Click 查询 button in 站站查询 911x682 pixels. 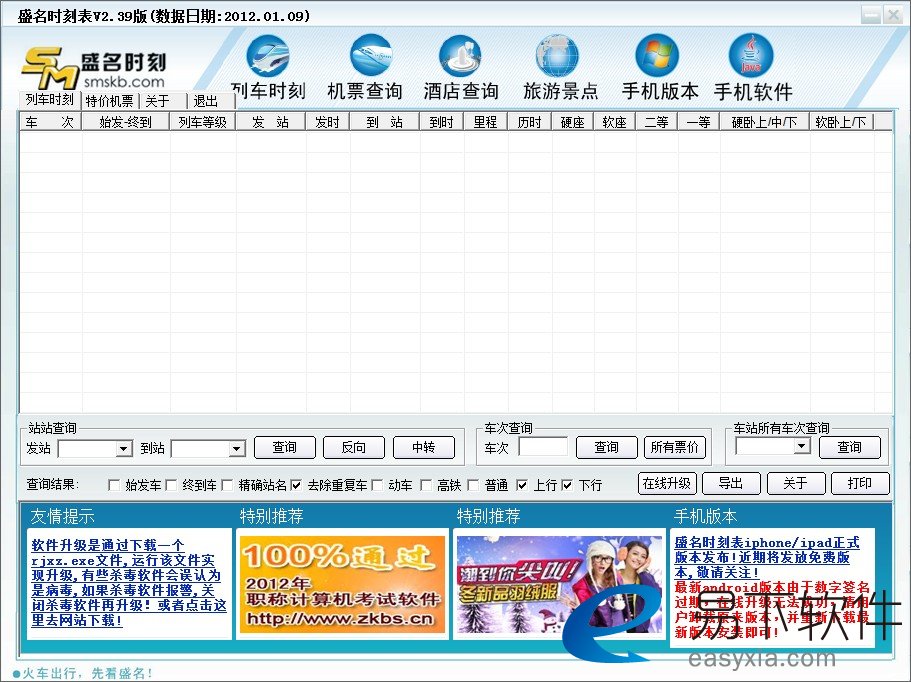tap(285, 447)
